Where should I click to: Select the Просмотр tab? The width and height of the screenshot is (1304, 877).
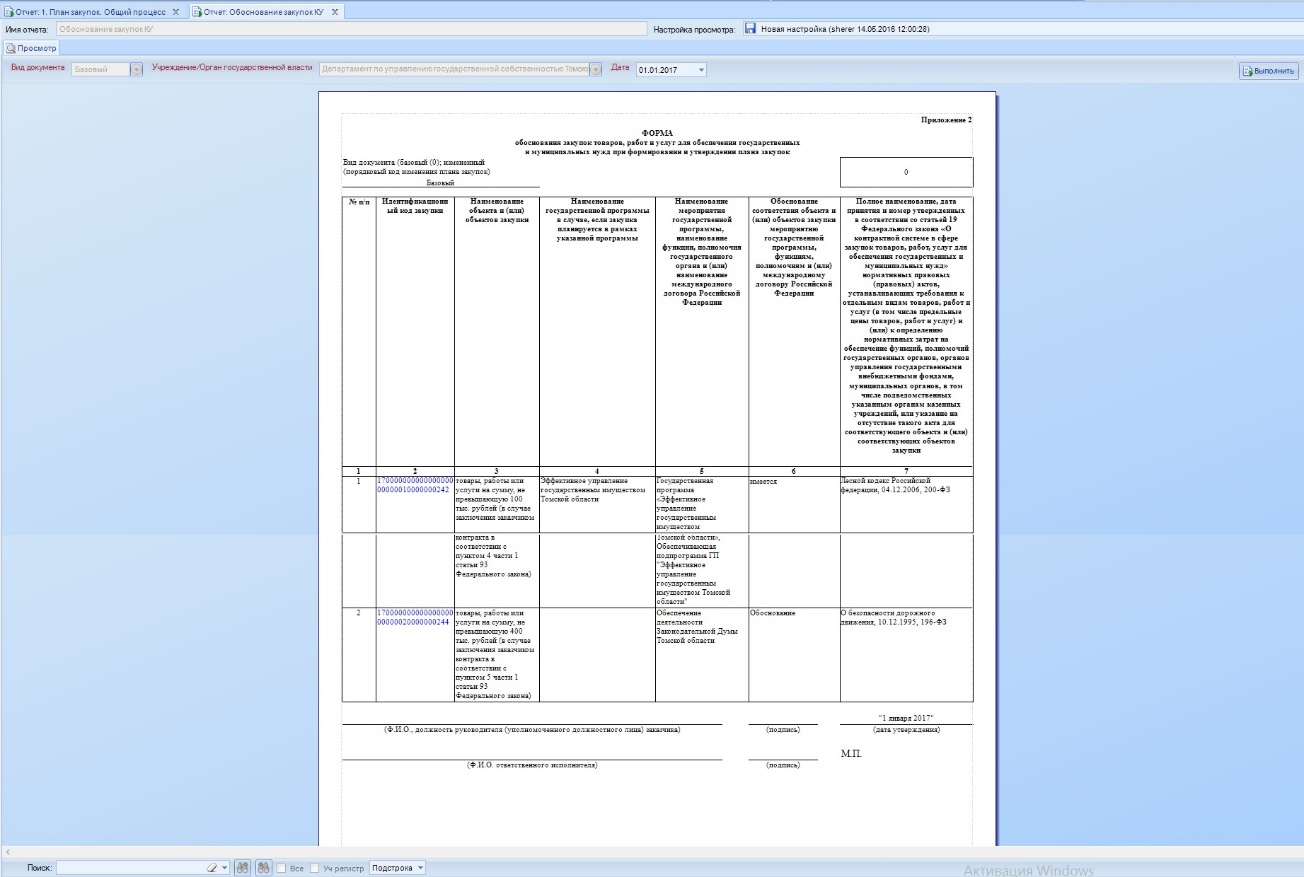pos(31,48)
